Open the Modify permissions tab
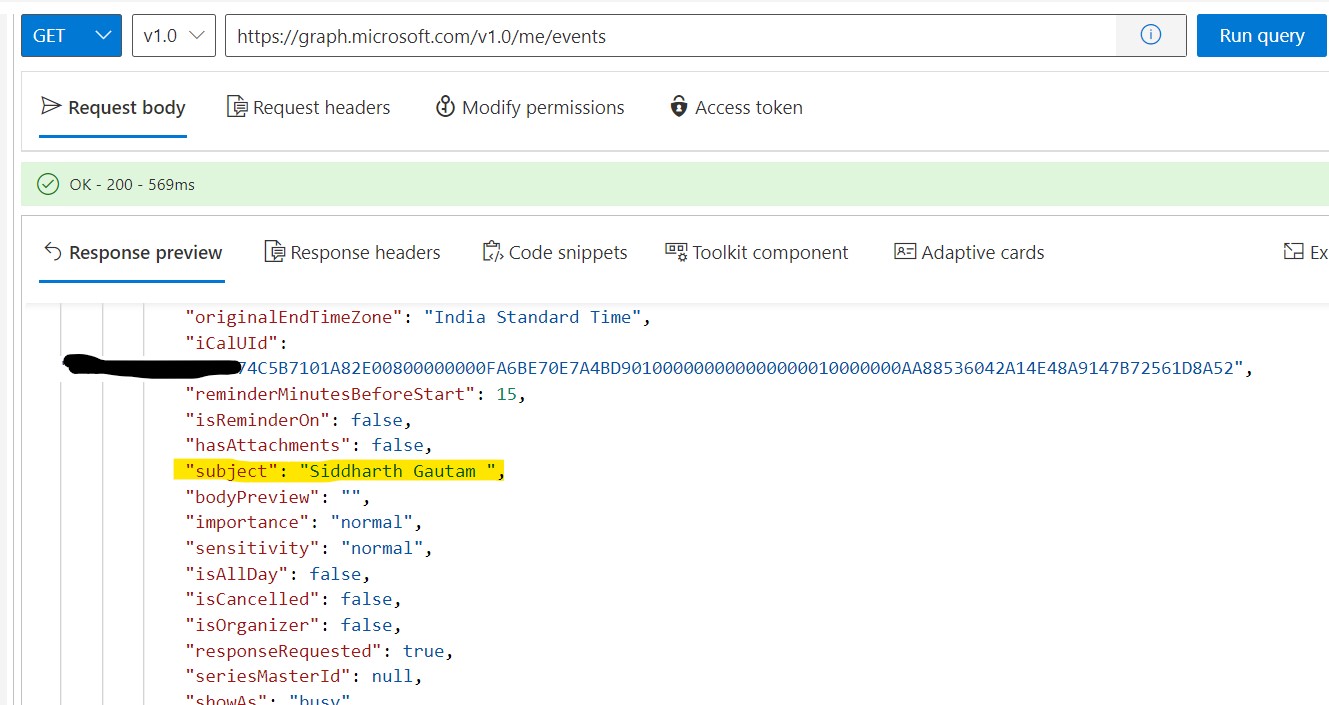This screenshot has width=1329, height=705. (530, 107)
